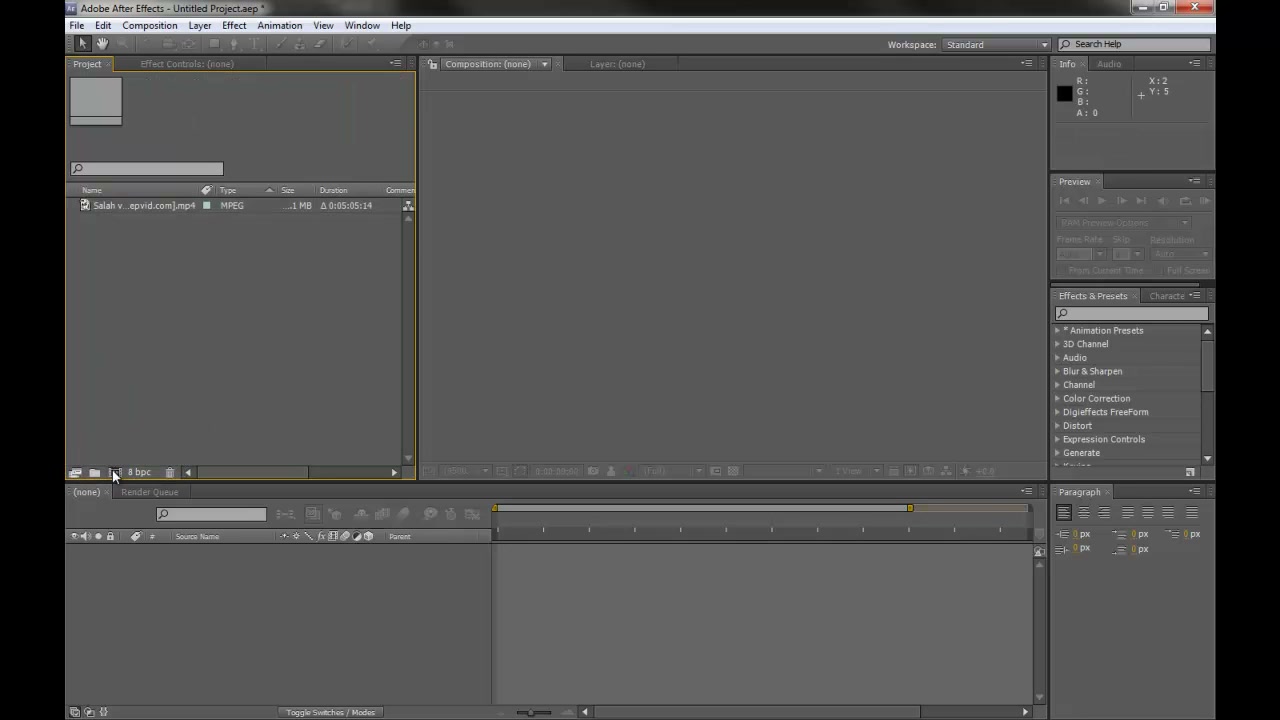Viewport: 1280px width, 720px height.
Task: Open Project panel options menu
Action: point(395,64)
